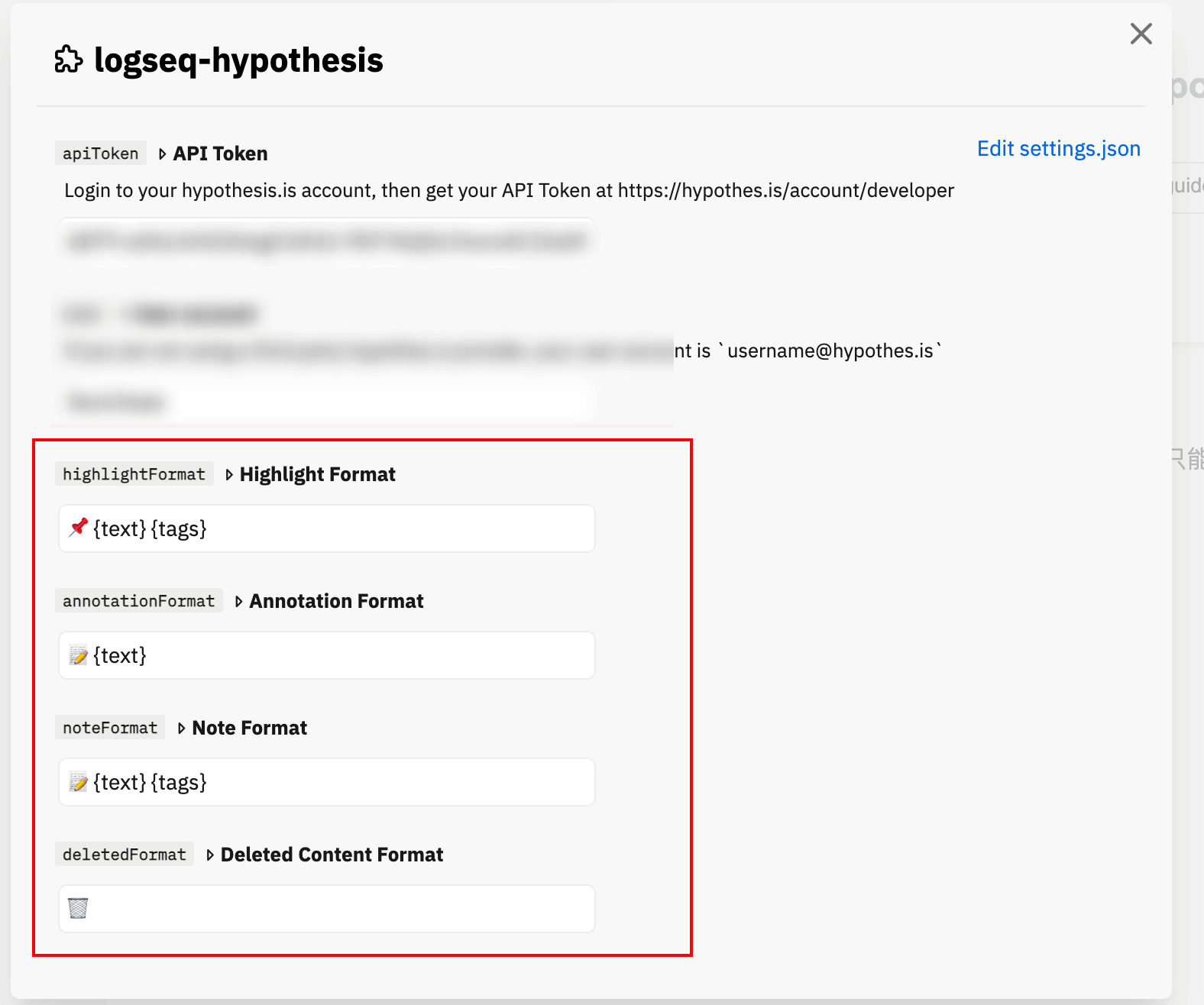Click the memo emoji in Annotation Format field

78,655
